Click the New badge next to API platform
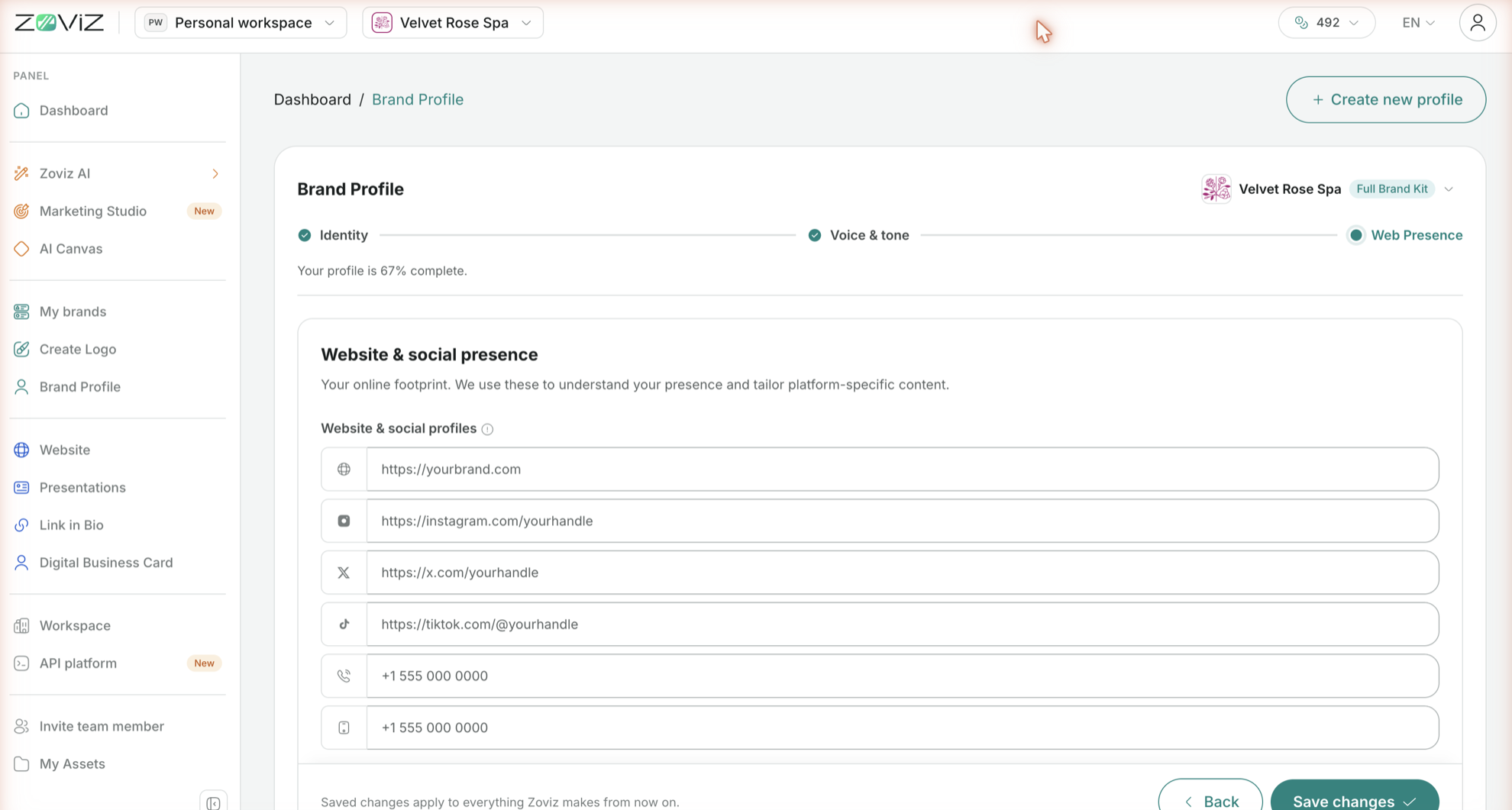This screenshot has height=810, width=1512. 204,663
